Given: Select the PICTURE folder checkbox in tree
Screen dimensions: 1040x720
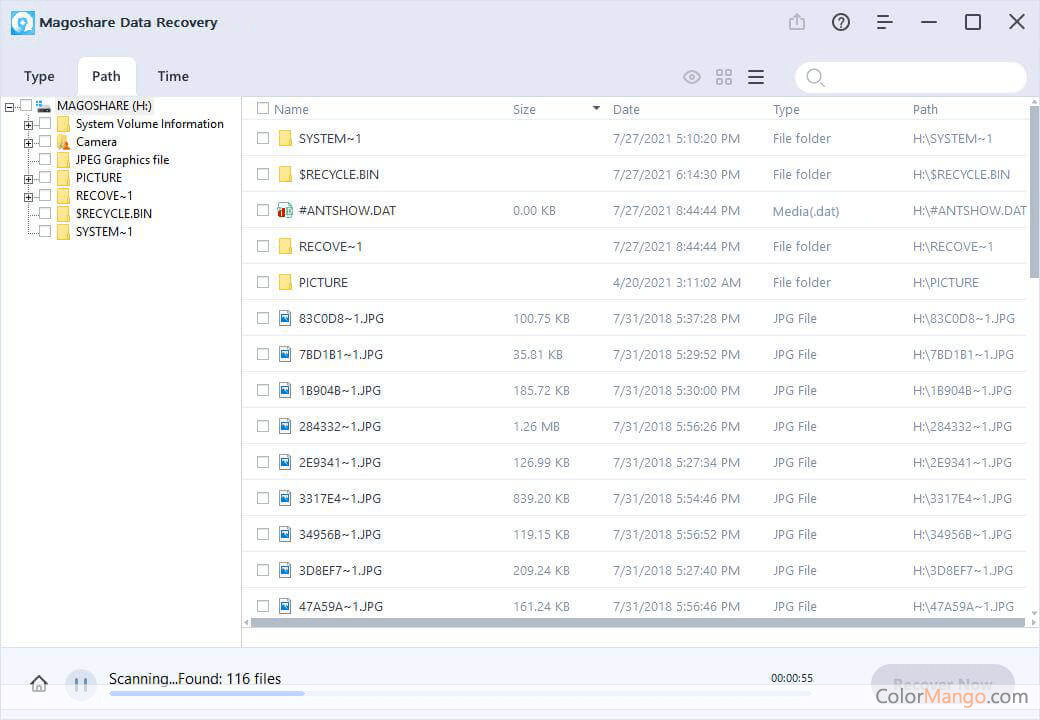Looking at the screenshot, I should pos(45,178).
